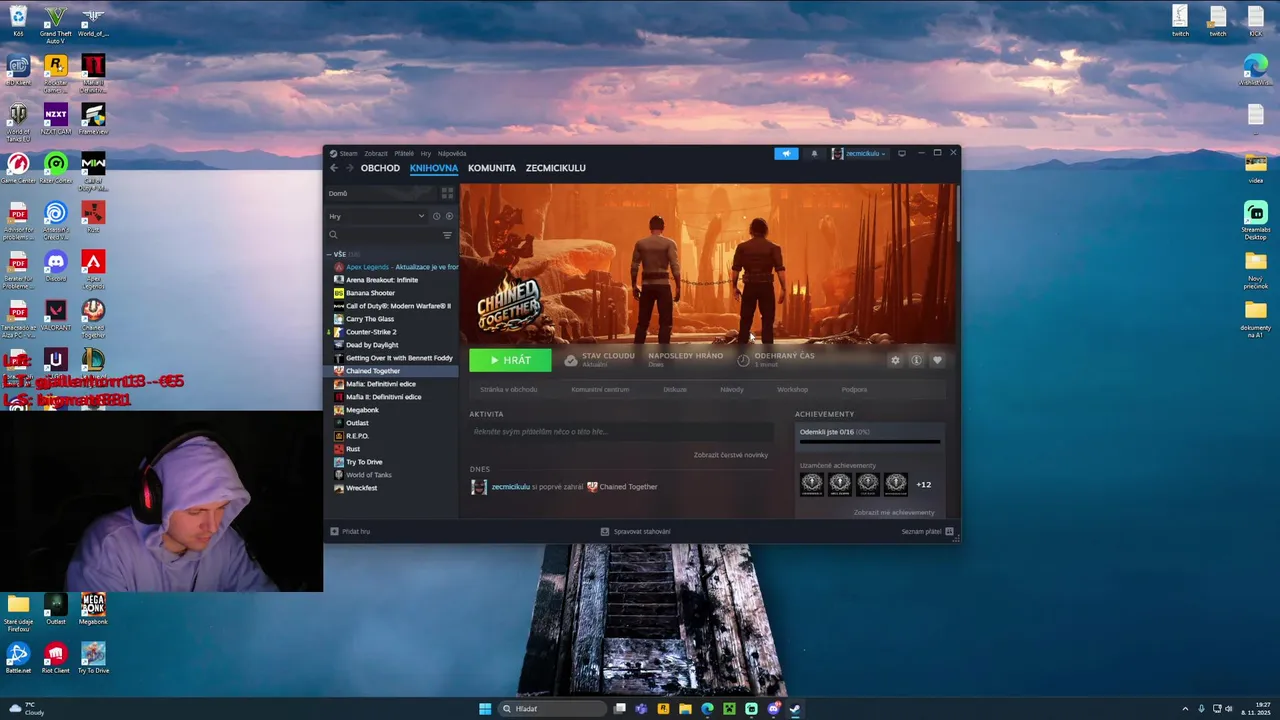Open Diskuze link
Viewport: 1280px width, 720px height.
tap(675, 389)
